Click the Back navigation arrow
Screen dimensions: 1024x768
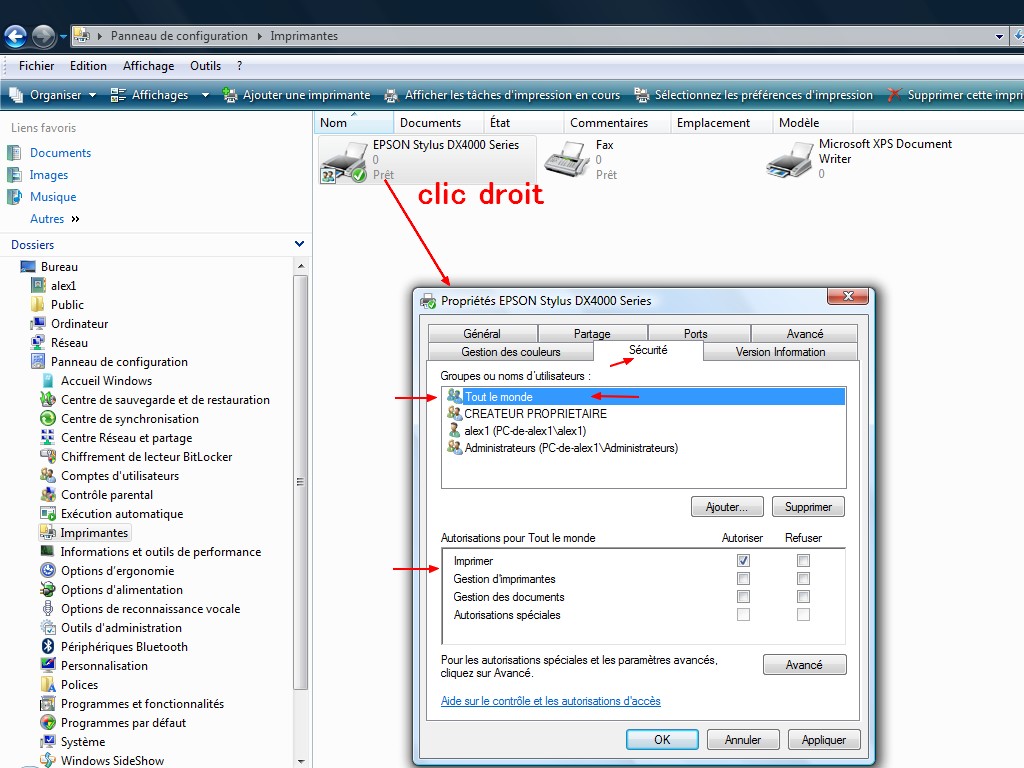coord(16,36)
